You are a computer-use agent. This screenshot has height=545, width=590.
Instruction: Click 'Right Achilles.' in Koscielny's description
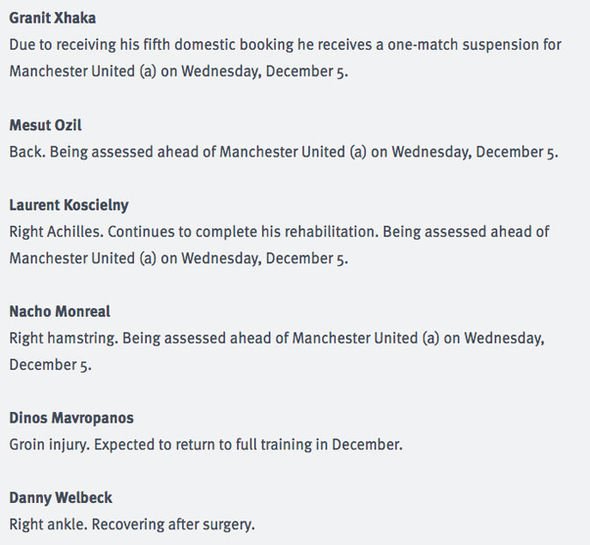[x=56, y=232]
